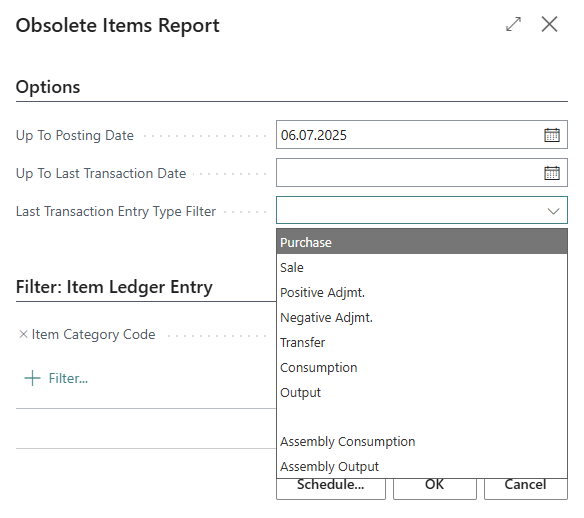Select Consumption entry type
The image size is (584, 518).
click(x=422, y=367)
